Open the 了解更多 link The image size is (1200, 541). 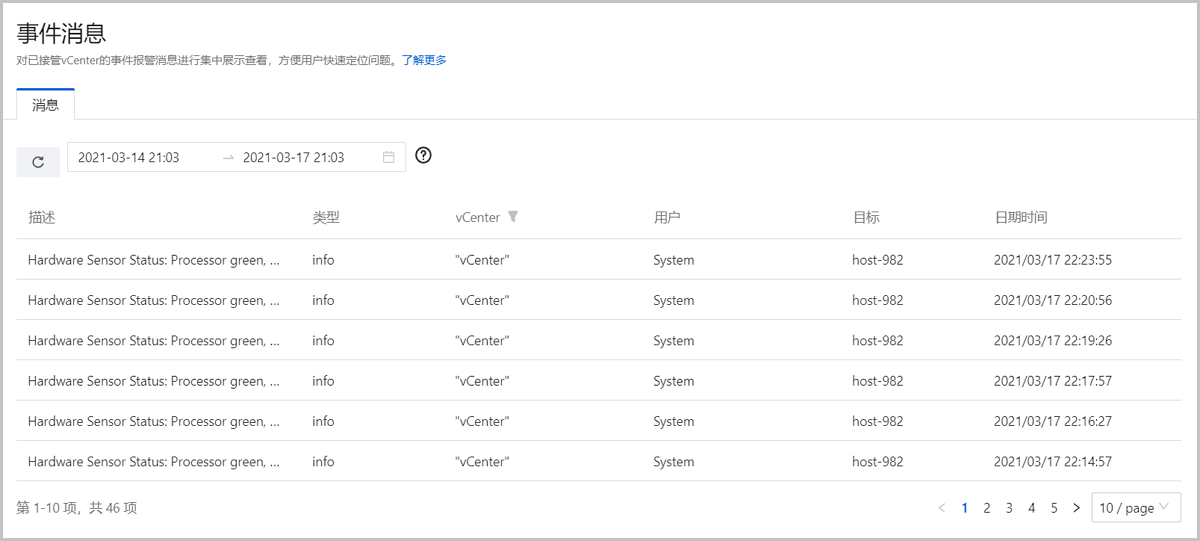click(424, 60)
